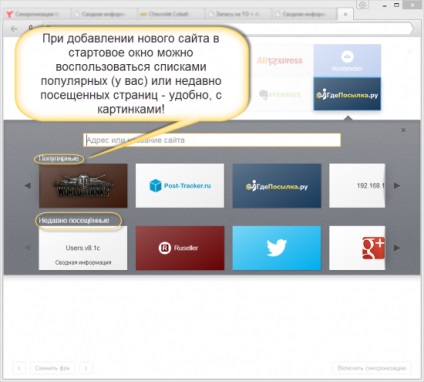Click the Популярные section label
The image size is (424, 382).
click(x=59, y=158)
